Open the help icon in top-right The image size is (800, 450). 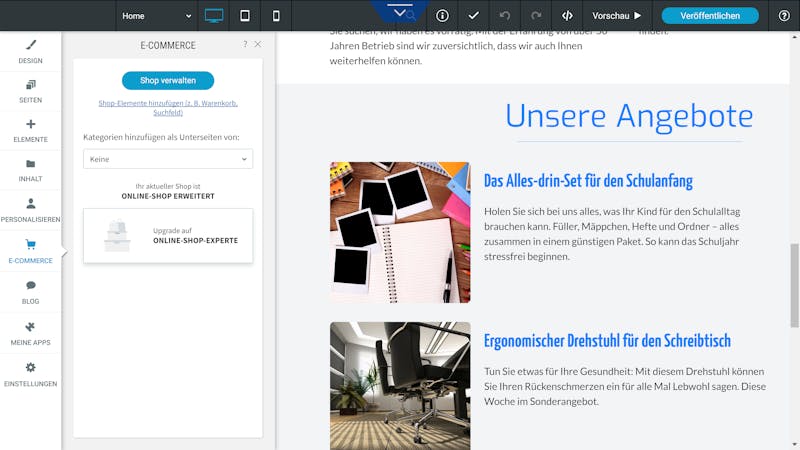pos(784,16)
